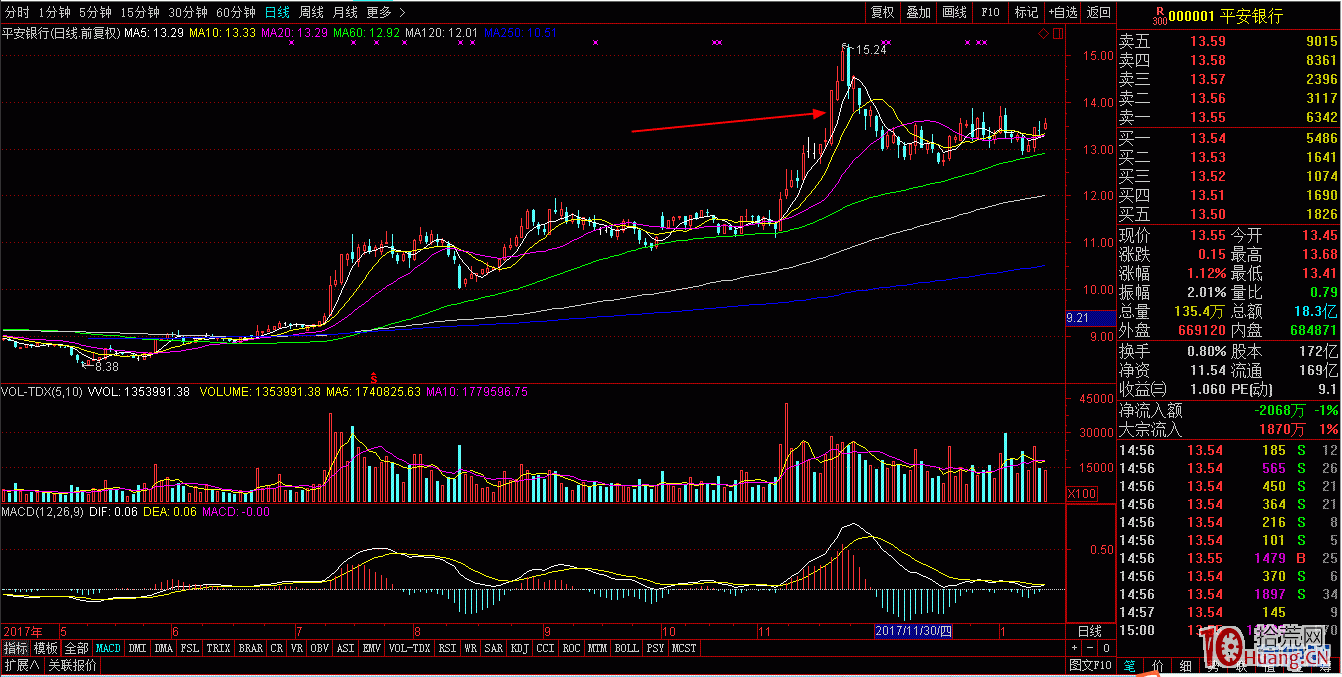Click the F10 button in top toolbar

[990, 12]
